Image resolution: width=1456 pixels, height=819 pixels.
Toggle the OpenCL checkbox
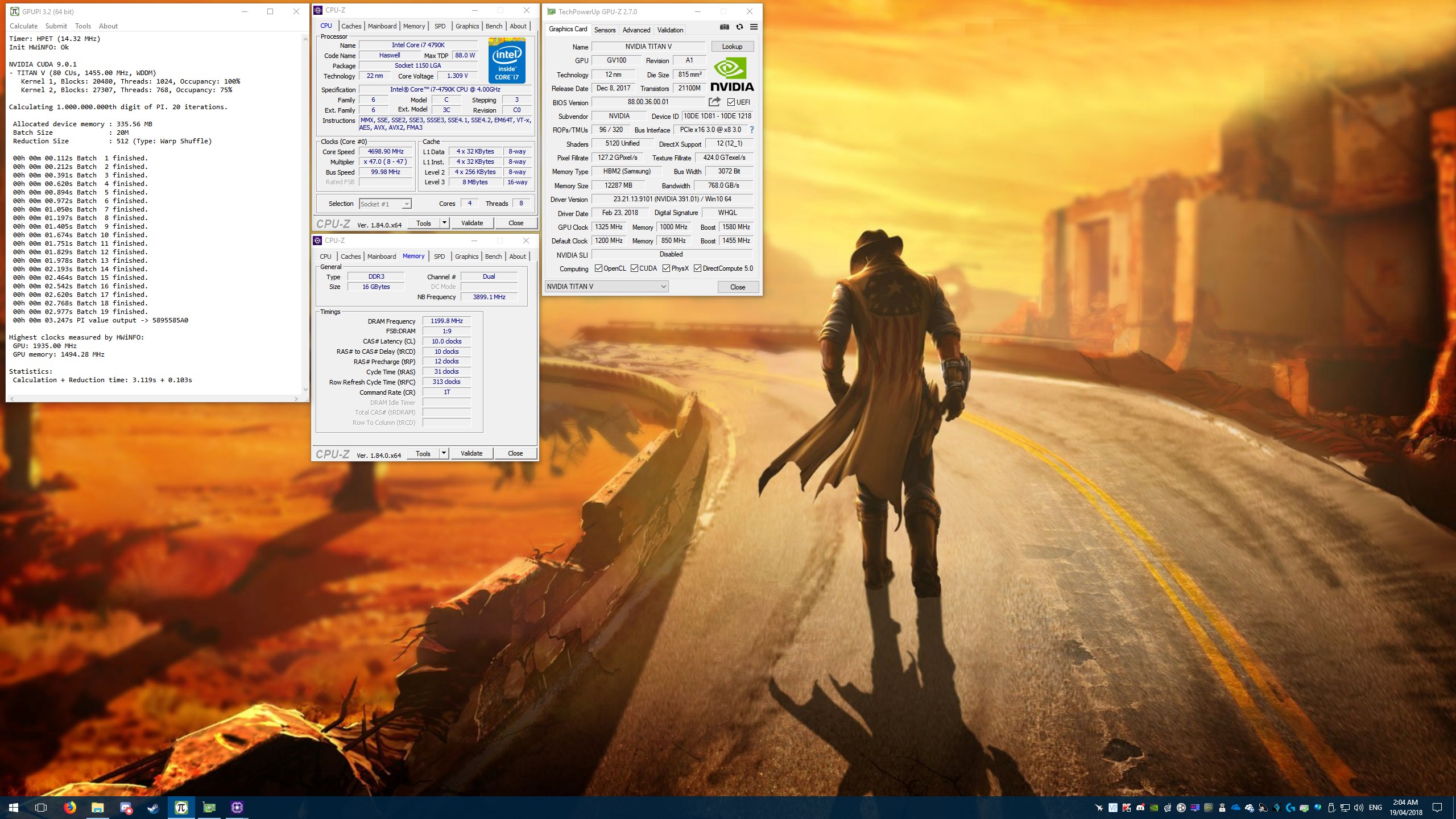point(598,268)
